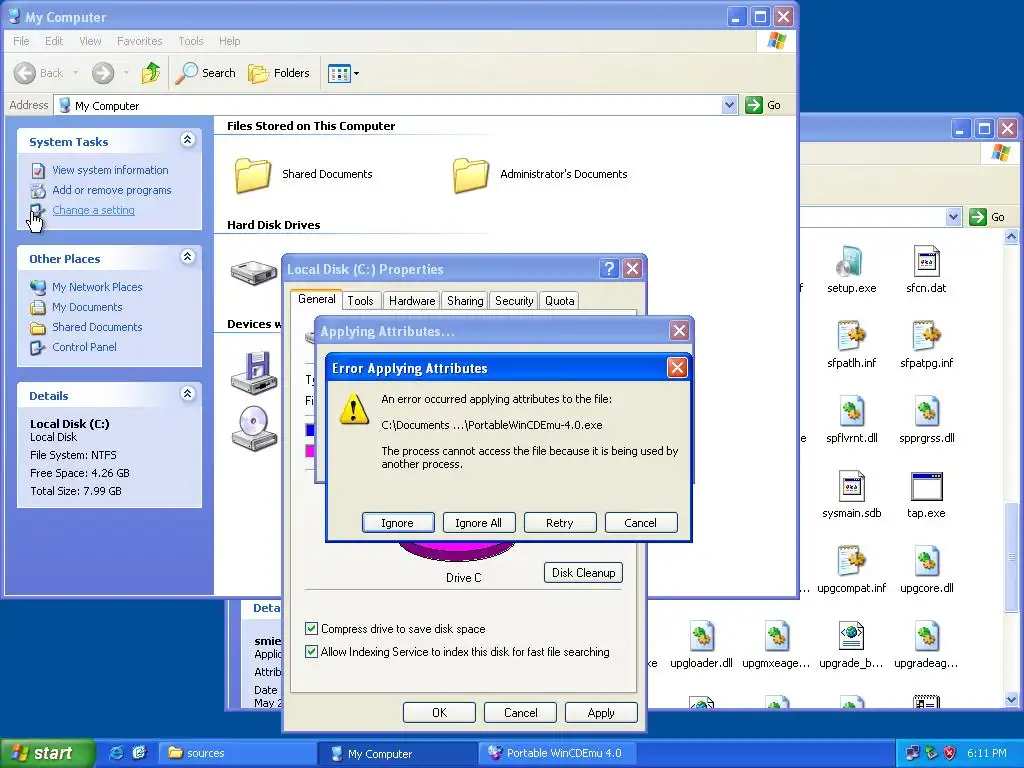Toggle the Folders pane button
Image resolution: width=1024 pixels, height=768 pixels.
tap(279, 73)
